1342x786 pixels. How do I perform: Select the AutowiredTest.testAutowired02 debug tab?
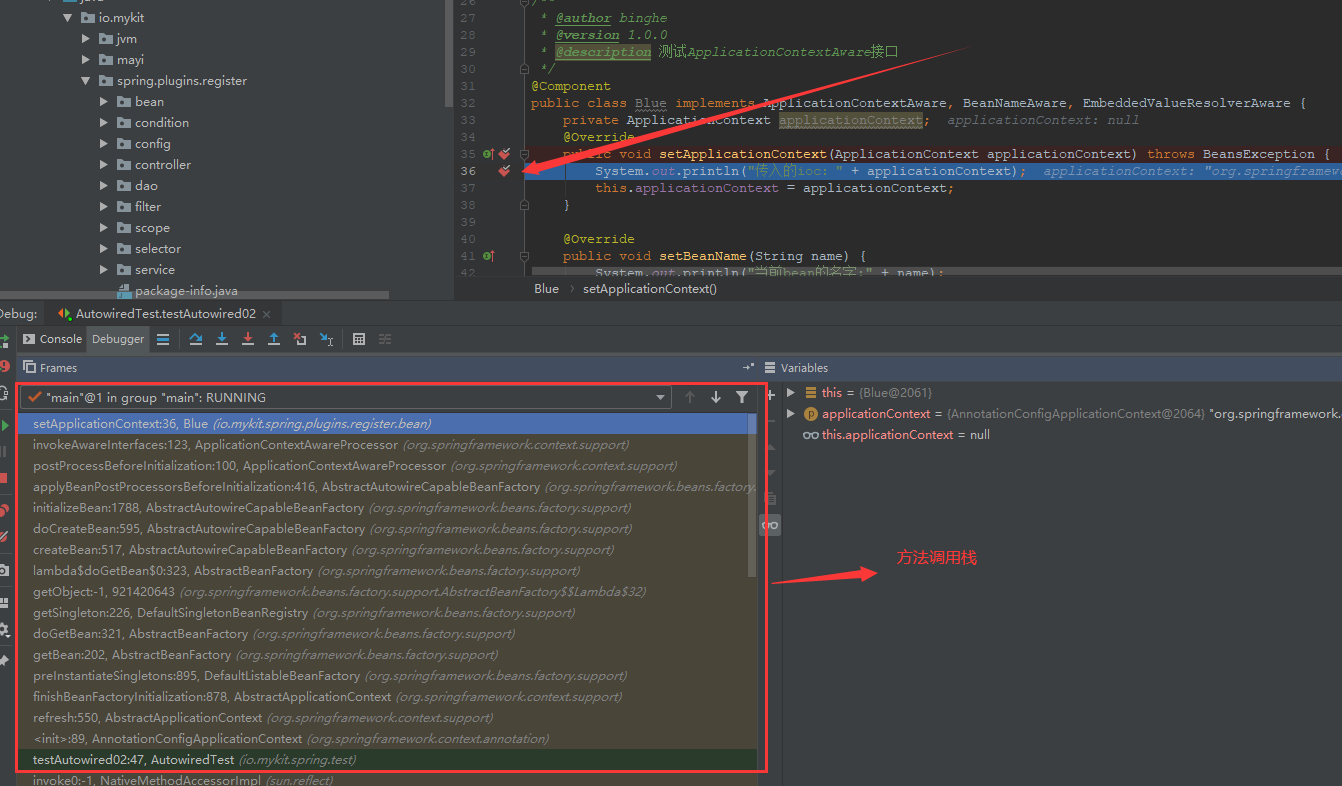165,313
